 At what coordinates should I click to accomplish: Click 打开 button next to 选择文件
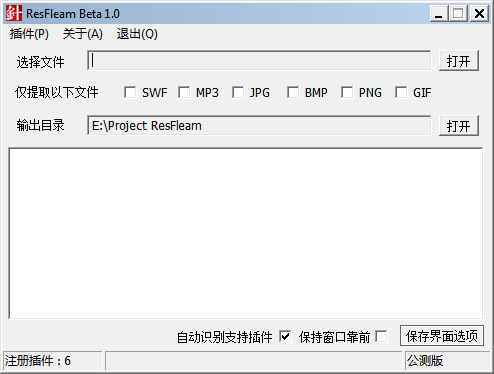pyautogui.click(x=459, y=61)
